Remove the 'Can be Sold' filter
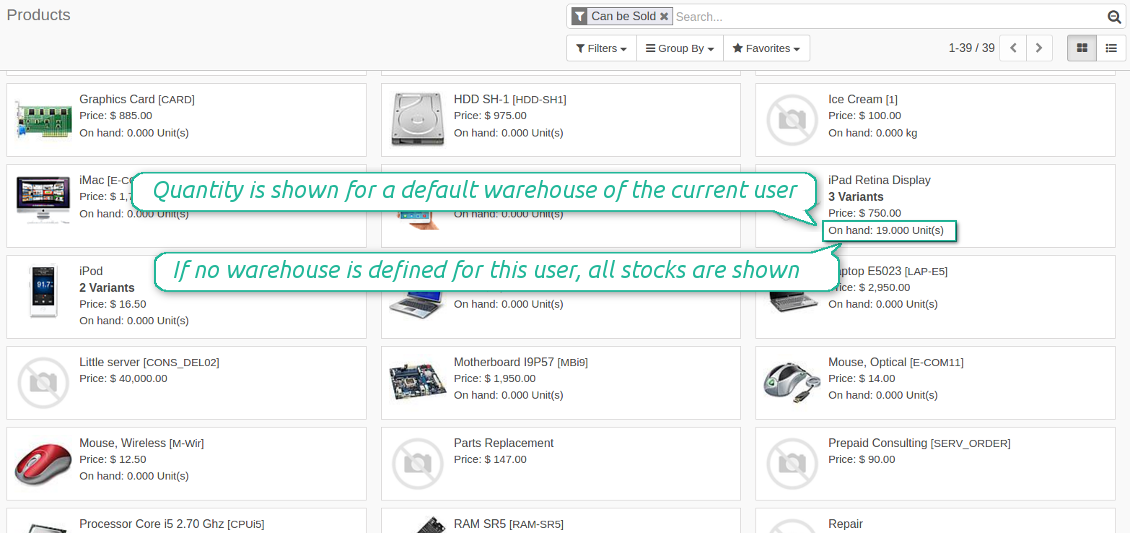The image size is (1130, 533). [x=664, y=16]
